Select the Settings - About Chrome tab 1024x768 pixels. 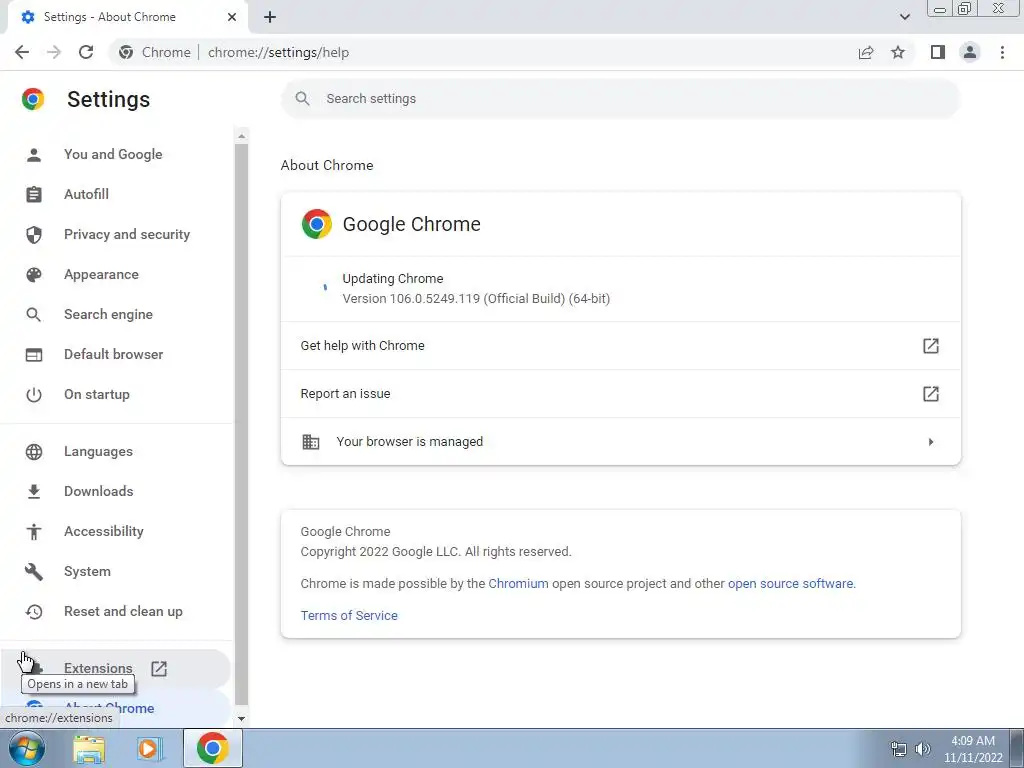[x=128, y=17]
